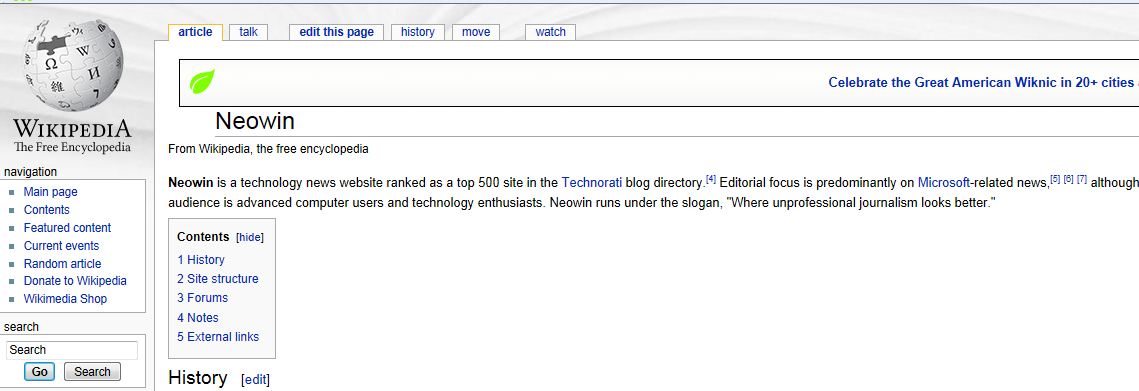The height and width of the screenshot is (391, 1139).
Task: Open the edit this page tab
Action: point(336,32)
